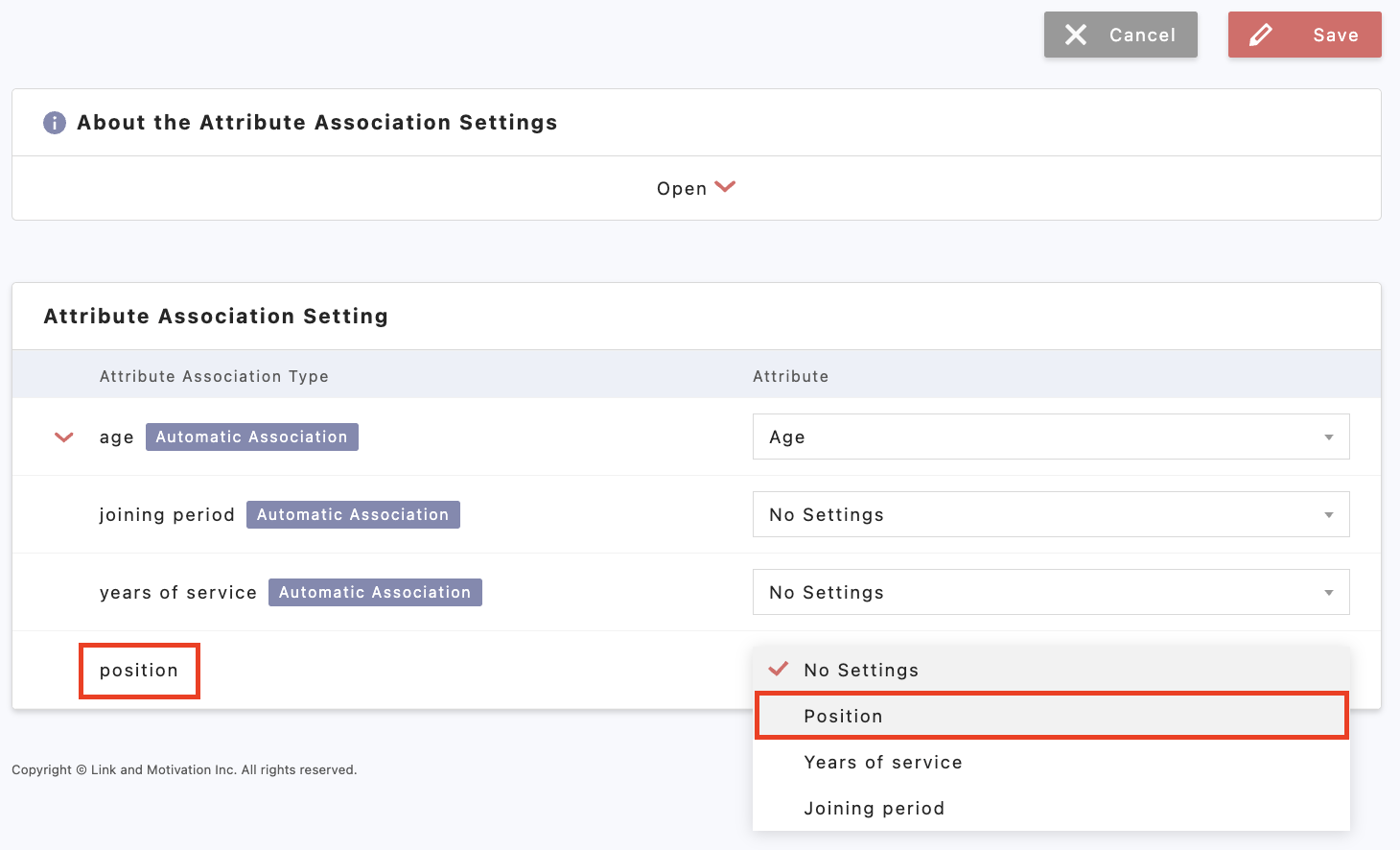The height and width of the screenshot is (850, 1400).
Task: Open the joining period attribute dropdown
Action: click(1050, 514)
